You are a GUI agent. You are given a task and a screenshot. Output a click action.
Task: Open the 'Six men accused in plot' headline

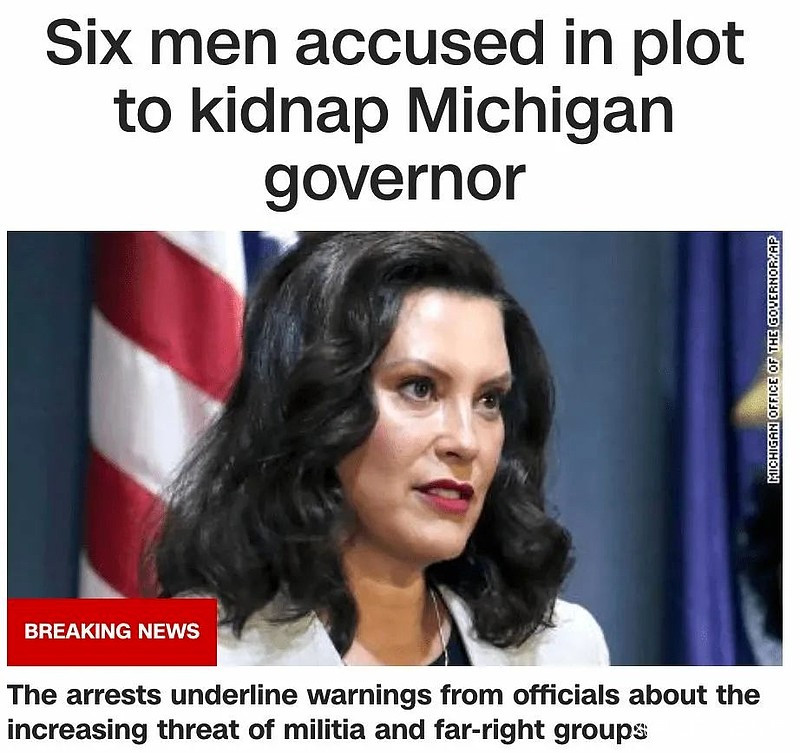395,112
